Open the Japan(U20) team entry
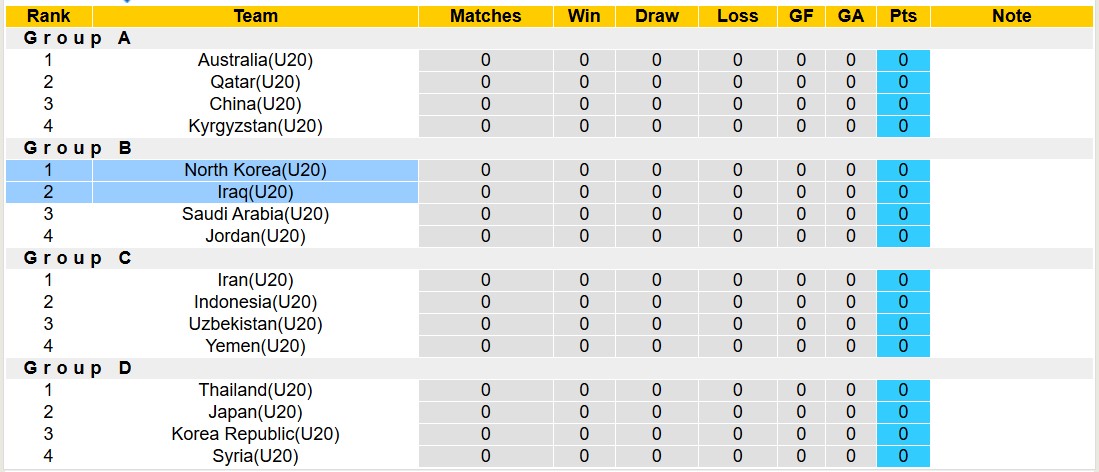1099x472 pixels. [x=255, y=412]
